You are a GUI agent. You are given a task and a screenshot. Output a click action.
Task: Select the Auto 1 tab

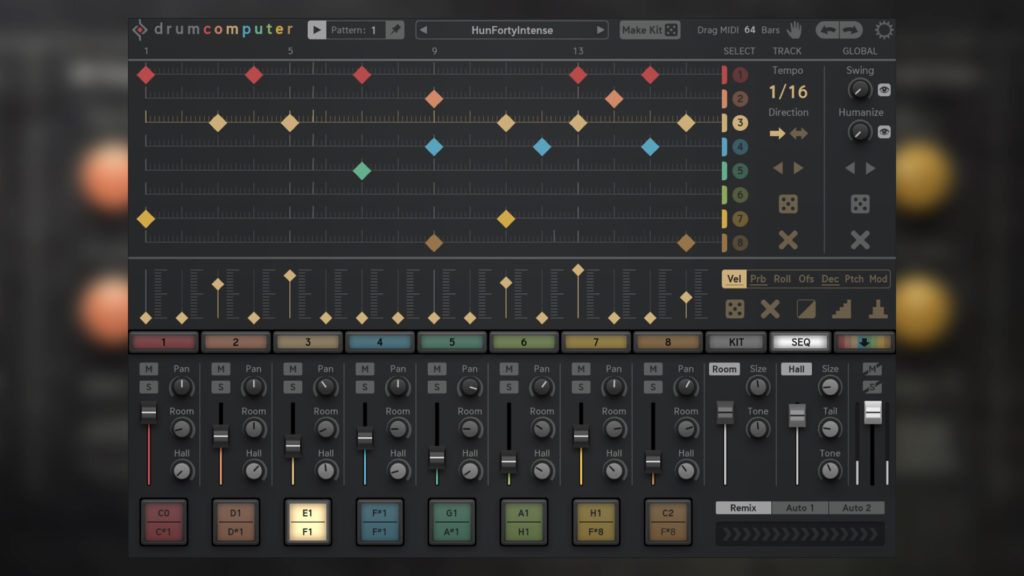pyautogui.click(x=799, y=507)
